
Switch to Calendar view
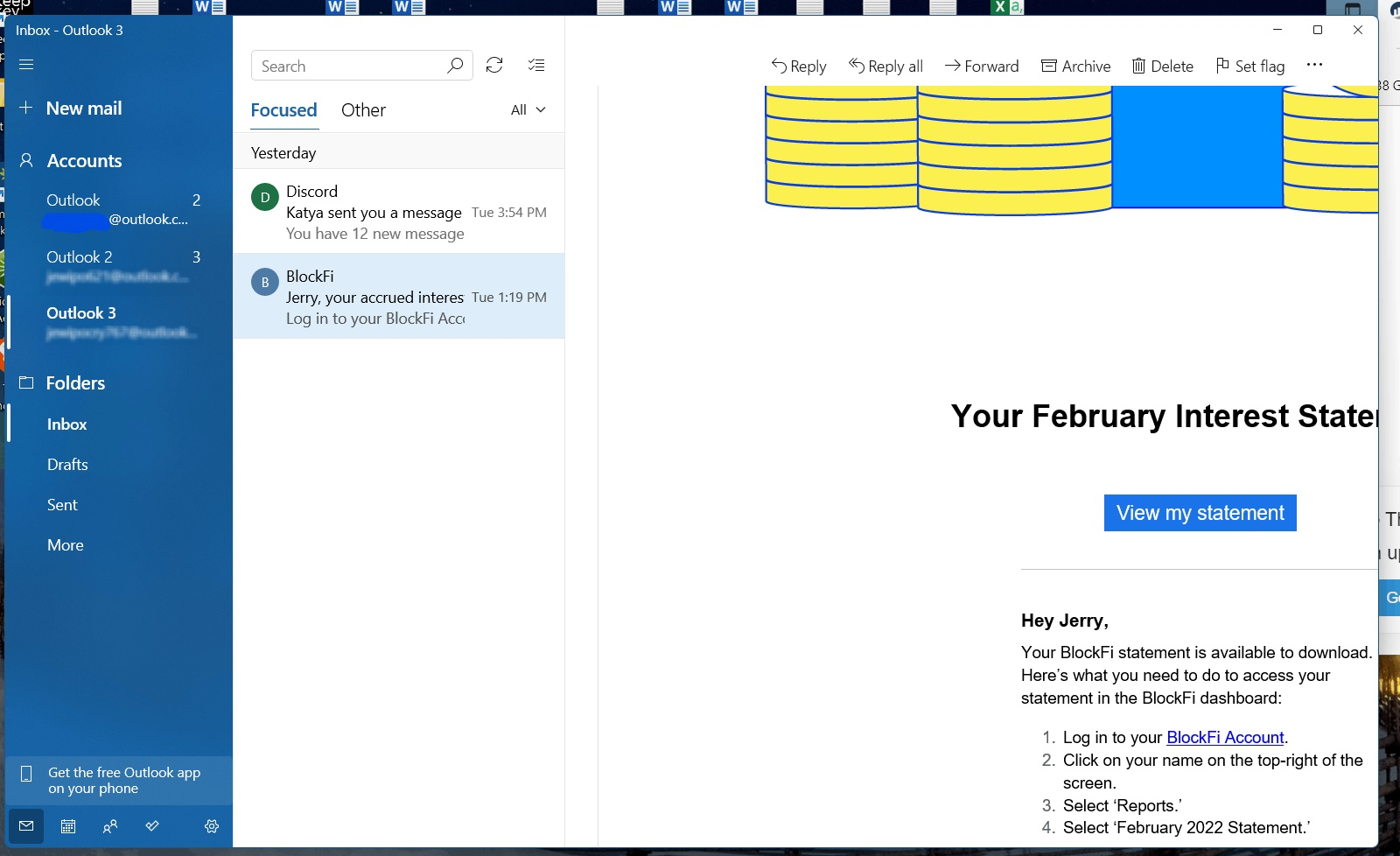[x=68, y=826]
